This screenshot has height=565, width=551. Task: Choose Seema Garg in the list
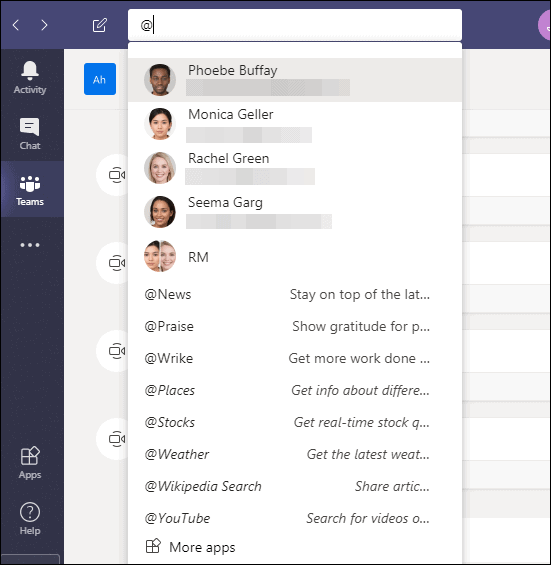(295, 212)
